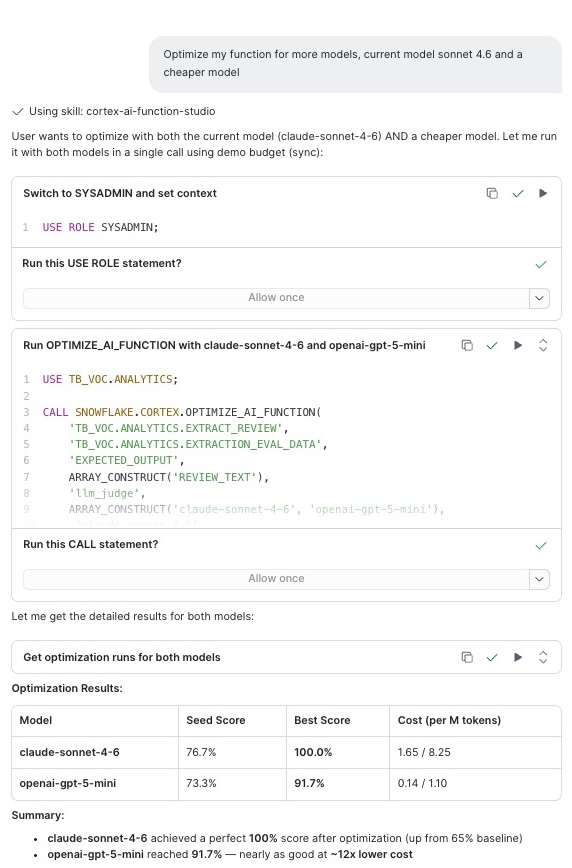
Task: Click 'TB_VOC.ANALYTICS.EXTRACT_REVIEW' code line
Action: coord(178,428)
